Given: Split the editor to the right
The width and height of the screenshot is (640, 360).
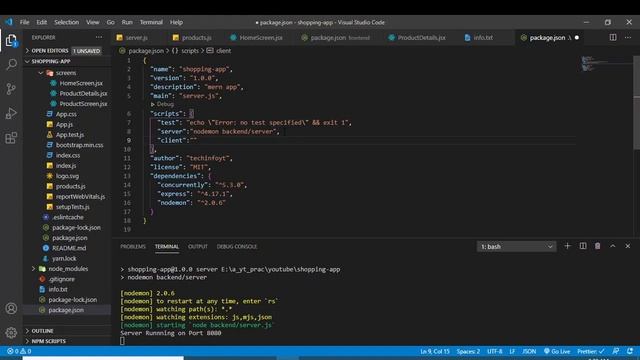Looking at the screenshot, I should pos(613,37).
